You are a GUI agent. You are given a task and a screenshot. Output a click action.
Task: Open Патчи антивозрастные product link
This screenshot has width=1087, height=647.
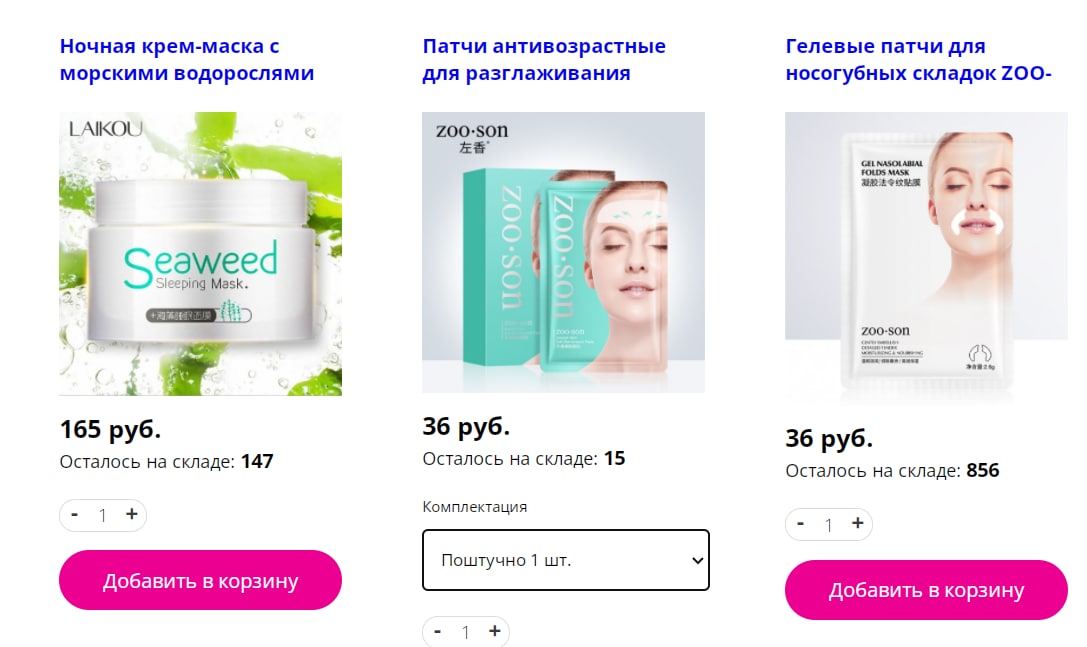544,60
